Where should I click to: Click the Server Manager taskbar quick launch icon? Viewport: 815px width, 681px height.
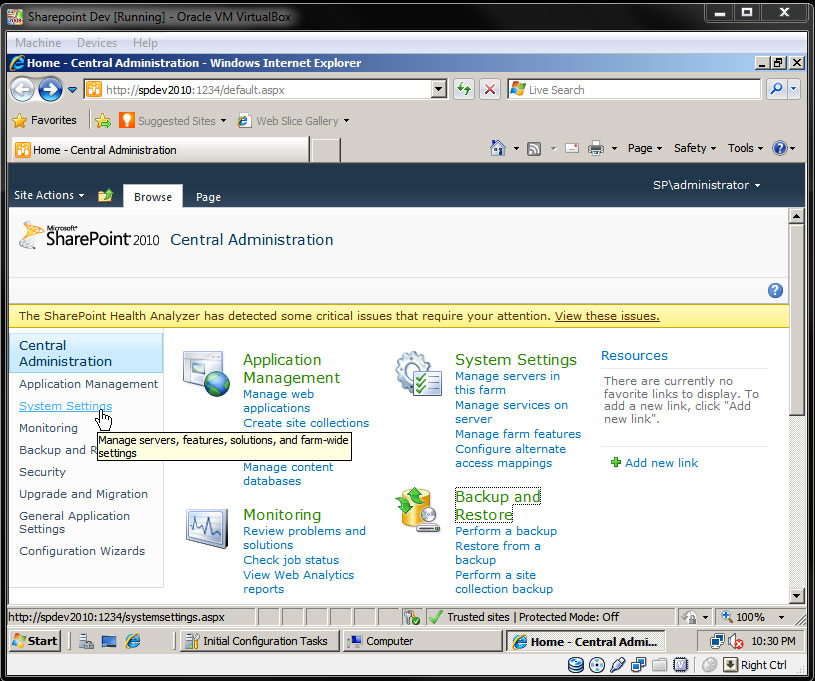pyautogui.click(x=86, y=641)
